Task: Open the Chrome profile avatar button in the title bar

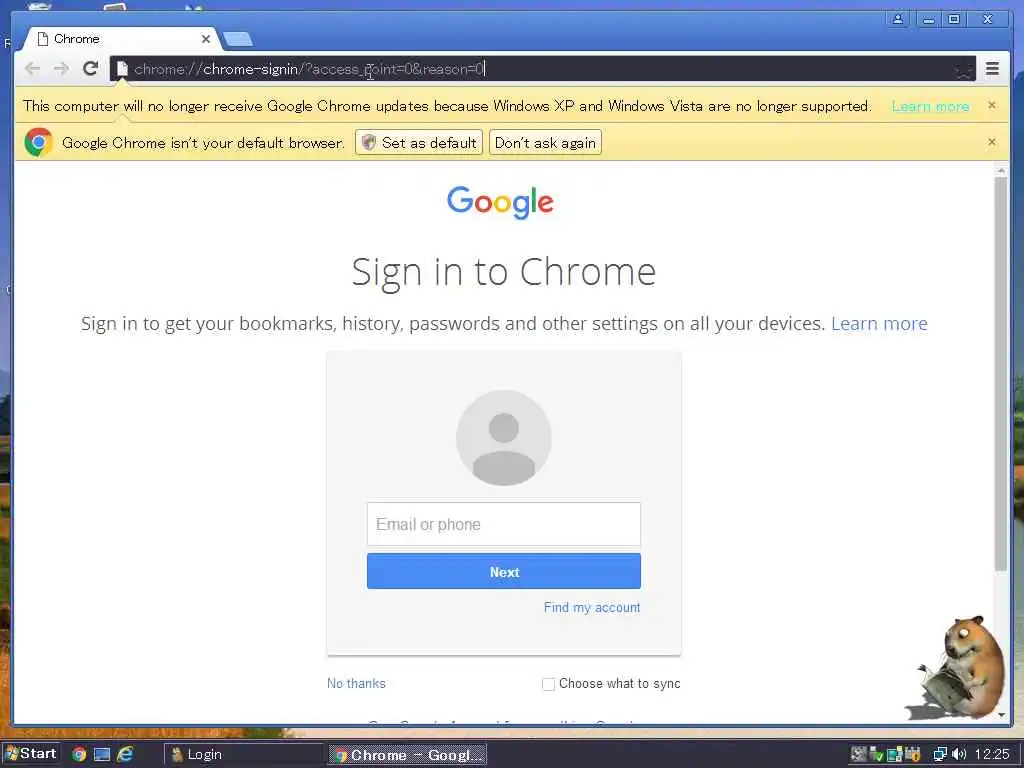Action: pos(898,19)
